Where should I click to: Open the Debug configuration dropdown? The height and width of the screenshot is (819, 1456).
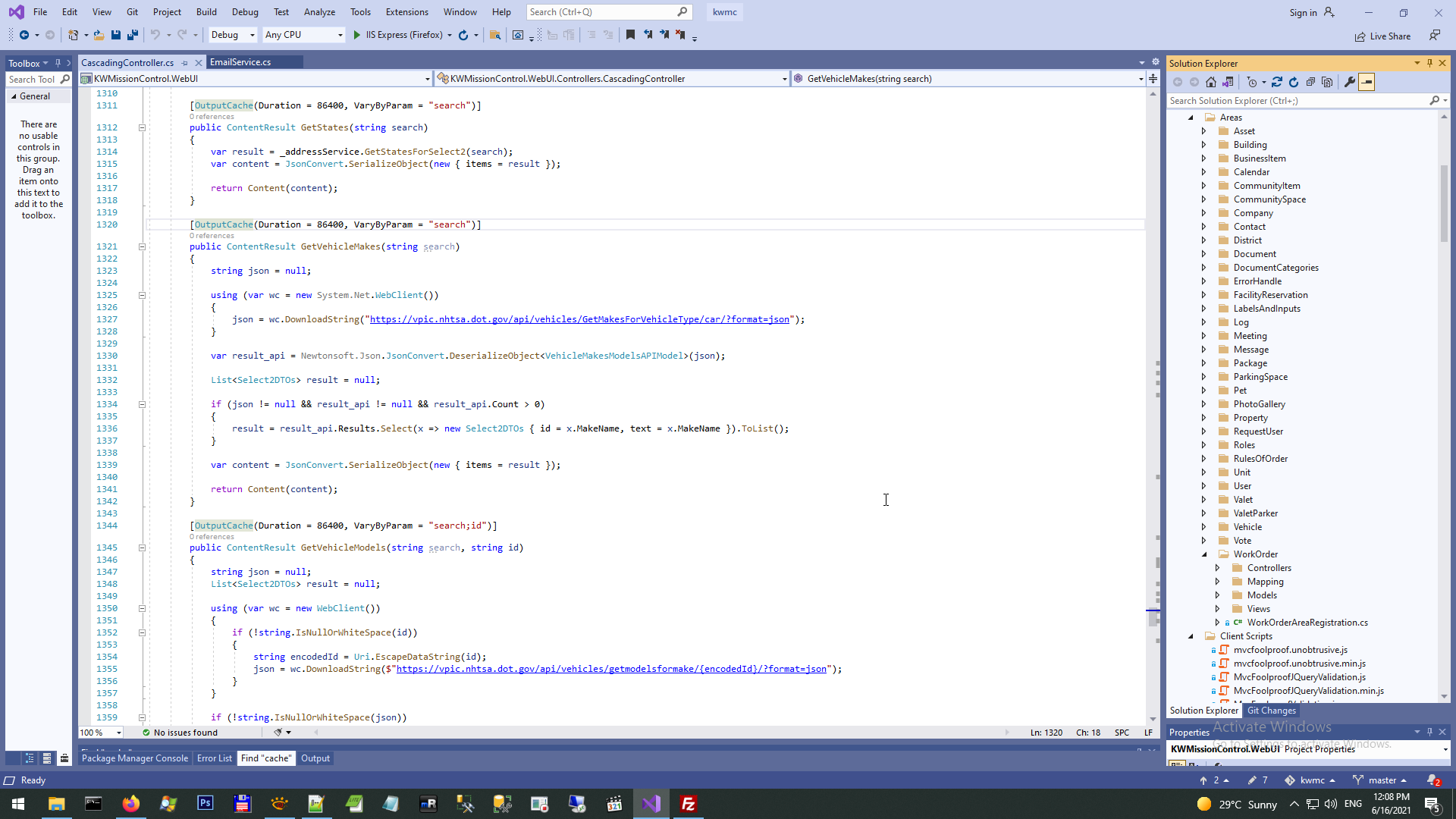click(x=233, y=35)
